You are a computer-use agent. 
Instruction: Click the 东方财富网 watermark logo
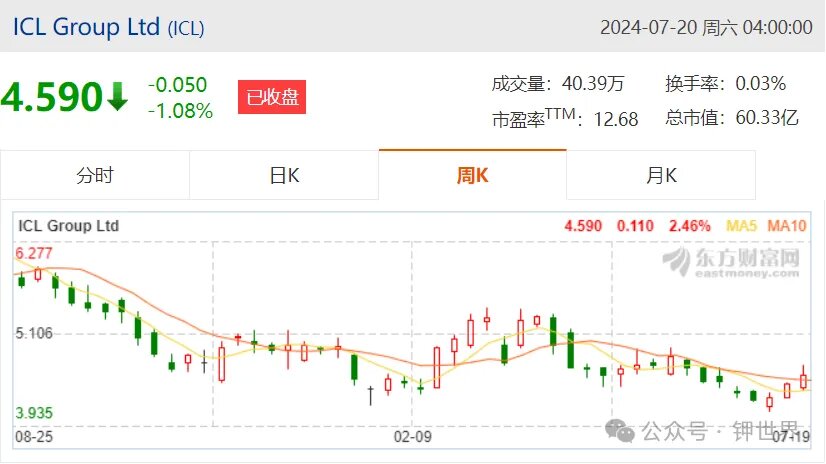pos(731,262)
